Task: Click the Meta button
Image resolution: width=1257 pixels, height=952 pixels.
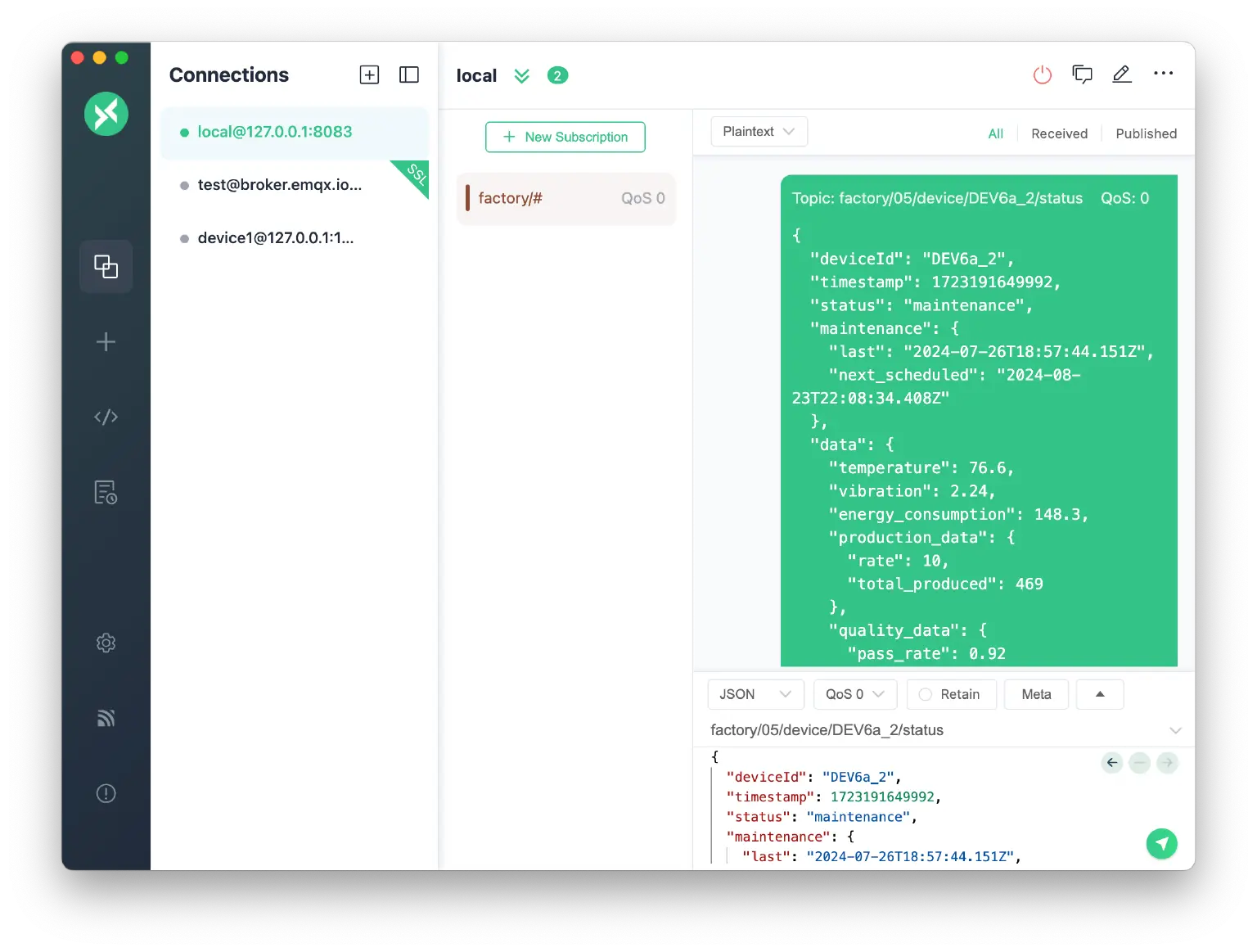Action: (x=1036, y=694)
